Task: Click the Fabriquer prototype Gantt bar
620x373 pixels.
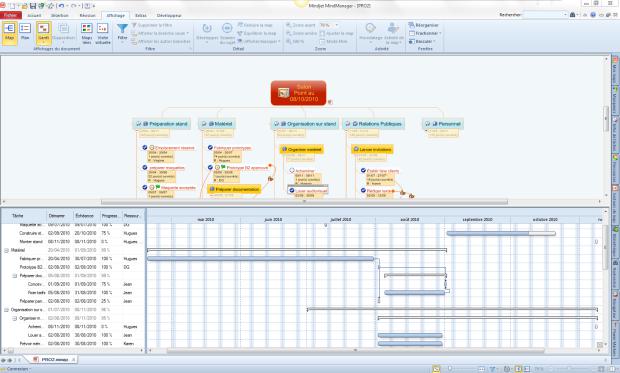Action: pos(261,259)
